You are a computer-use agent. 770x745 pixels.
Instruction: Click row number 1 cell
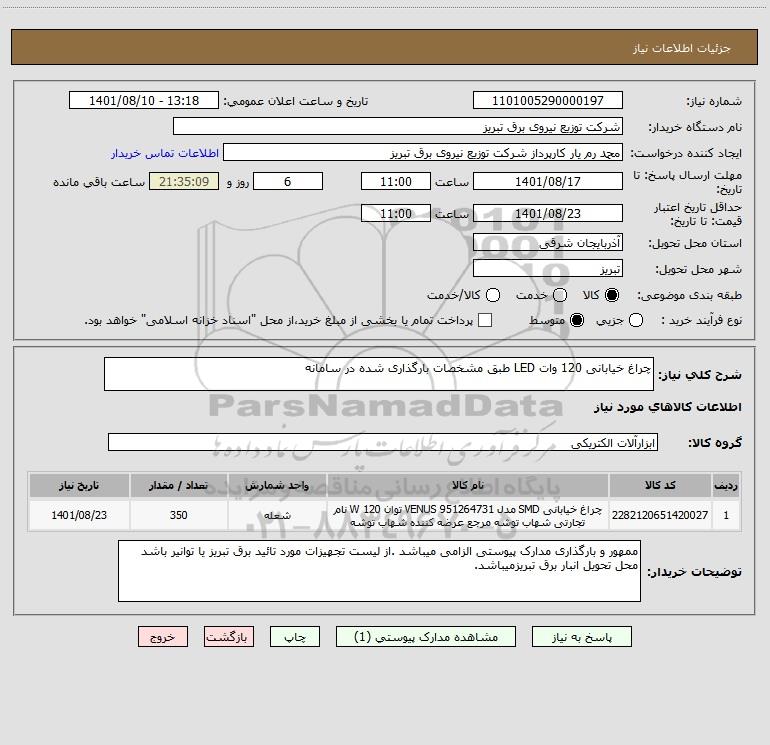click(726, 515)
